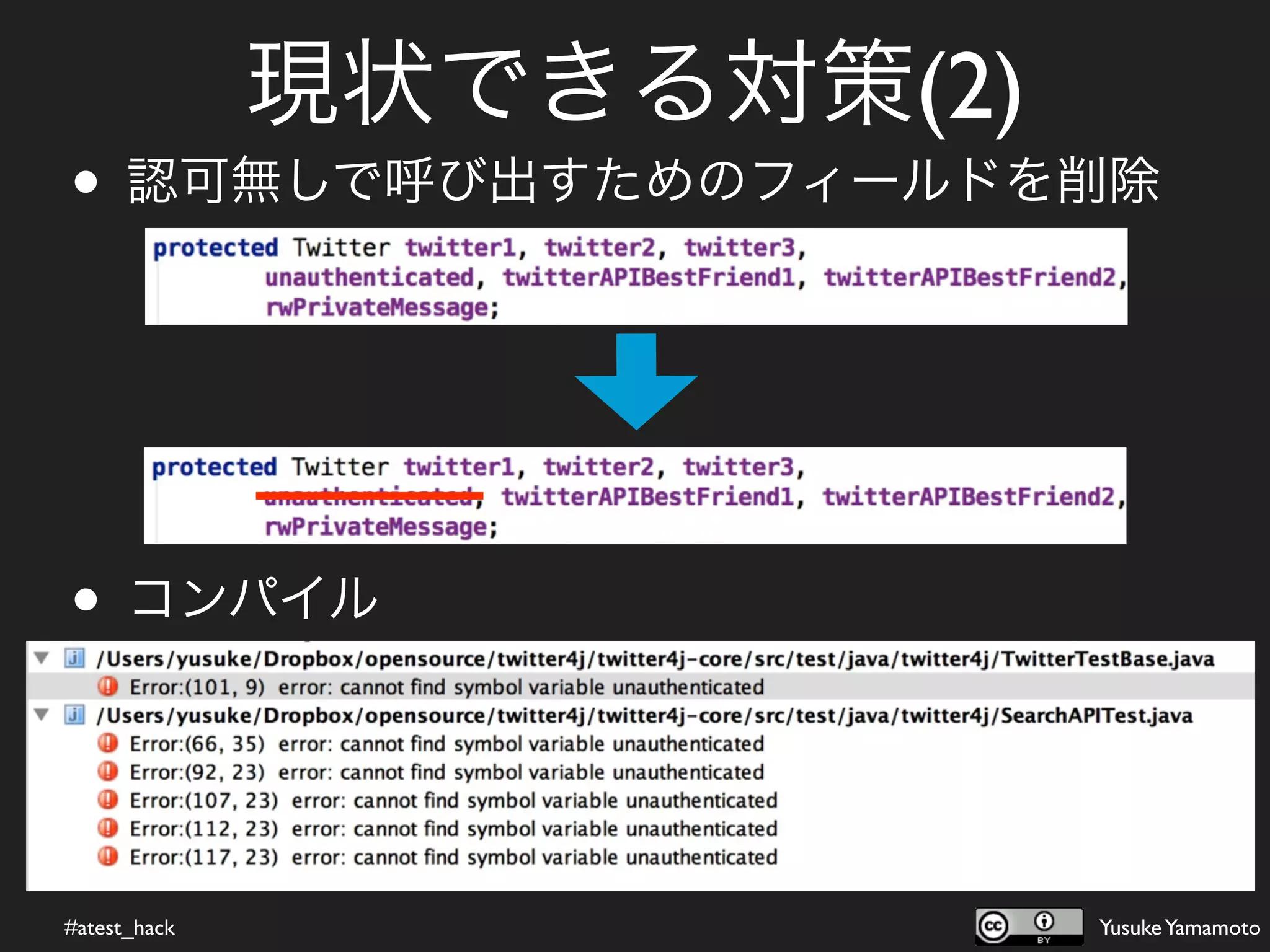The image size is (1270, 952).
Task: Click the 認可無しで呼び出すためのフィールドを削除 bullet
Action: (644, 180)
